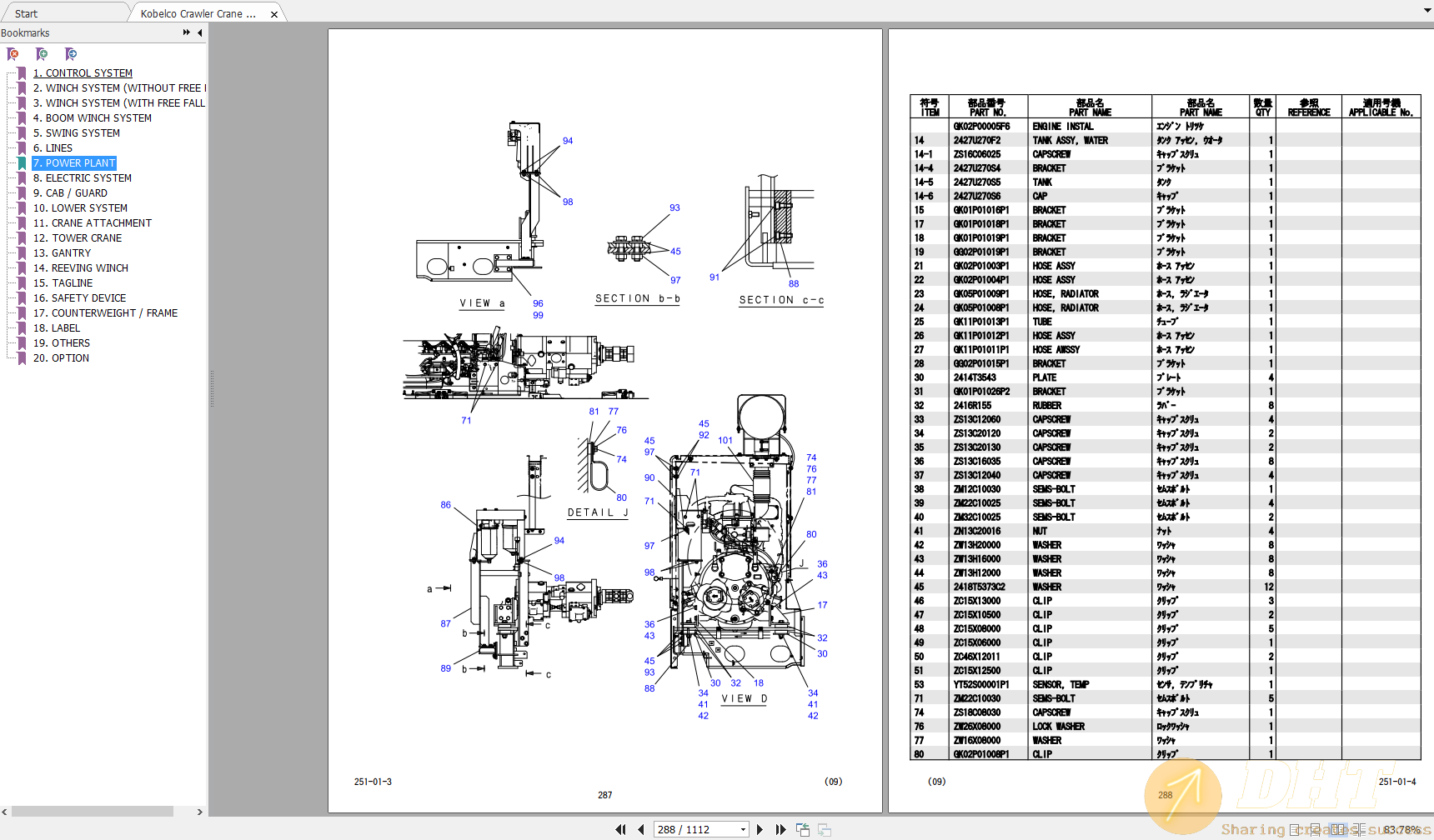The image size is (1434, 840).
Task: Open bookmark 20. OPTION
Action: 61,358
